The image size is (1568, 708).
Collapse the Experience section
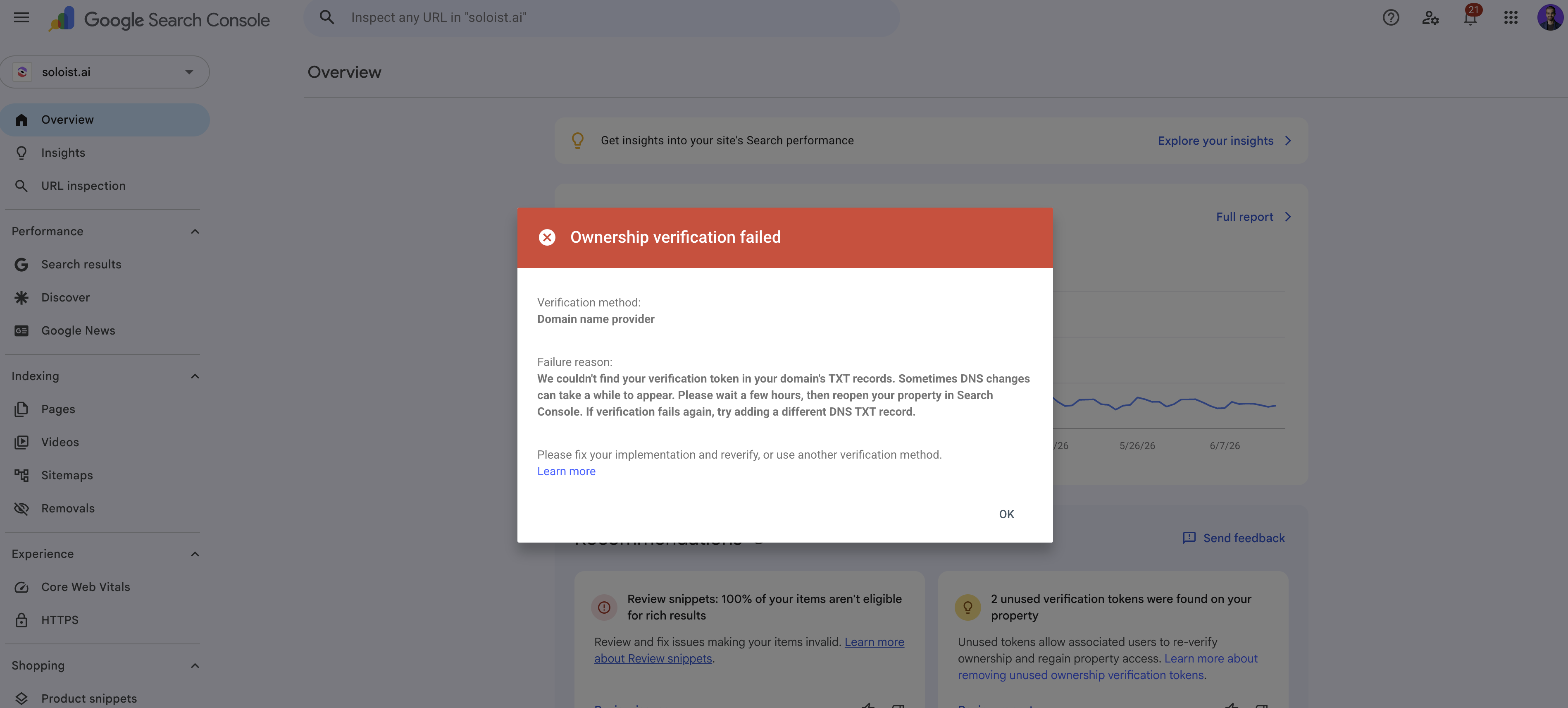click(x=195, y=554)
